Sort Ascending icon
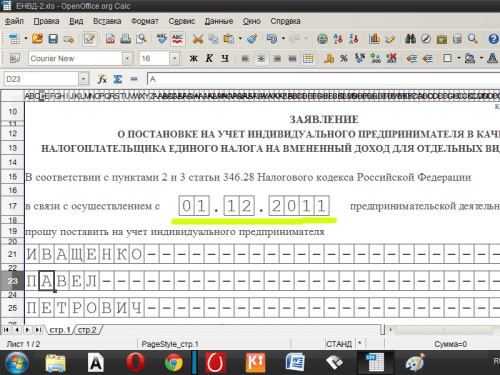This screenshot has height=375, width=500. click(338, 39)
